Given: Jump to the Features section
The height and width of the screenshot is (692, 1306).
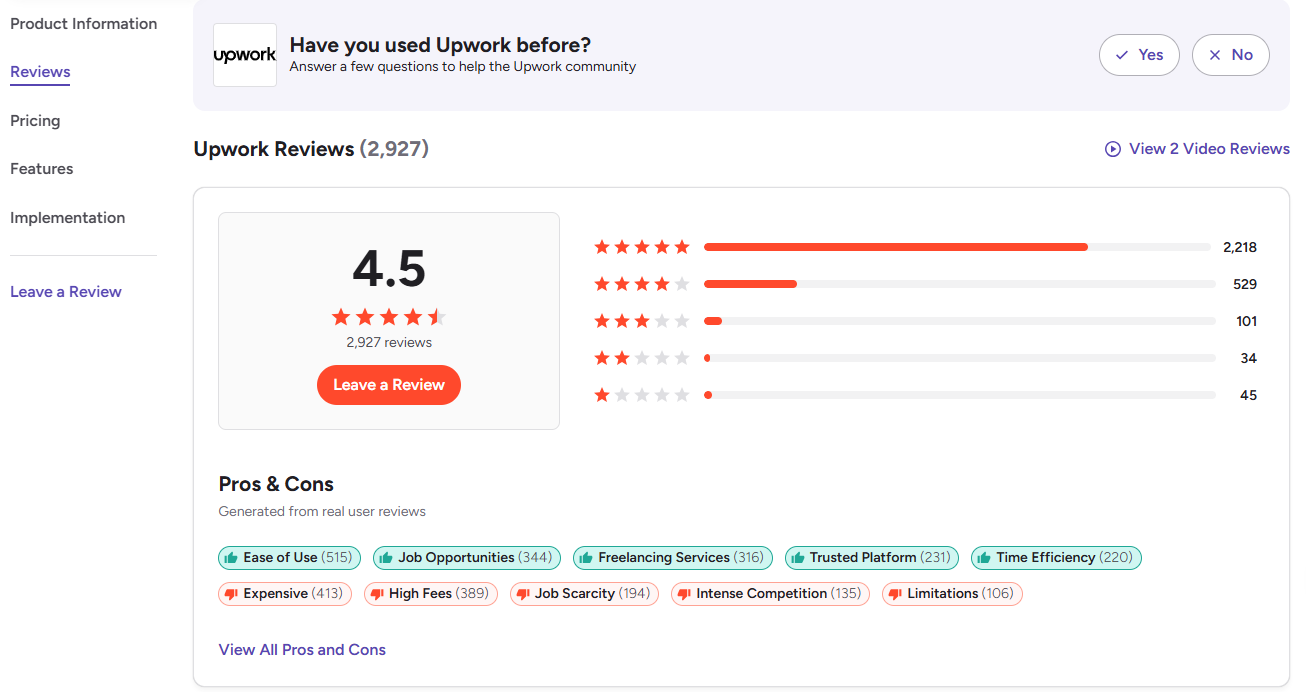Looking at the screenshot, I should pos(42,169).
